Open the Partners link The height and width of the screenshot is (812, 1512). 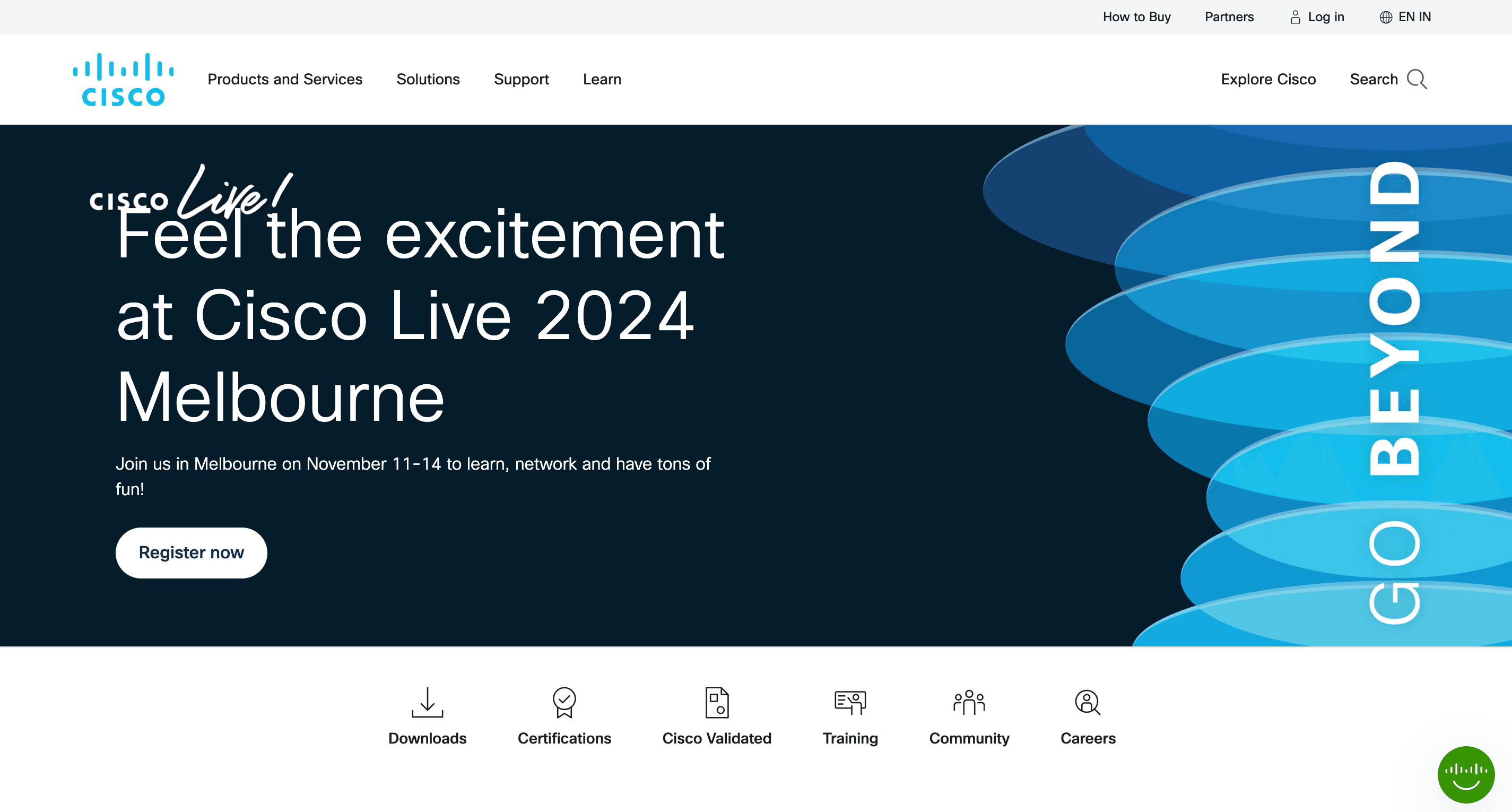(1229, 17)
